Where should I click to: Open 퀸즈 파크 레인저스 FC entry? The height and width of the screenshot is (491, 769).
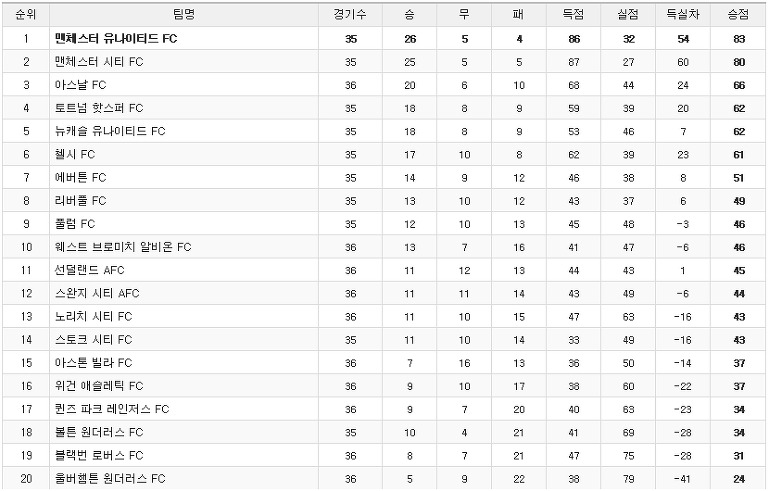(x=112, y=409)
